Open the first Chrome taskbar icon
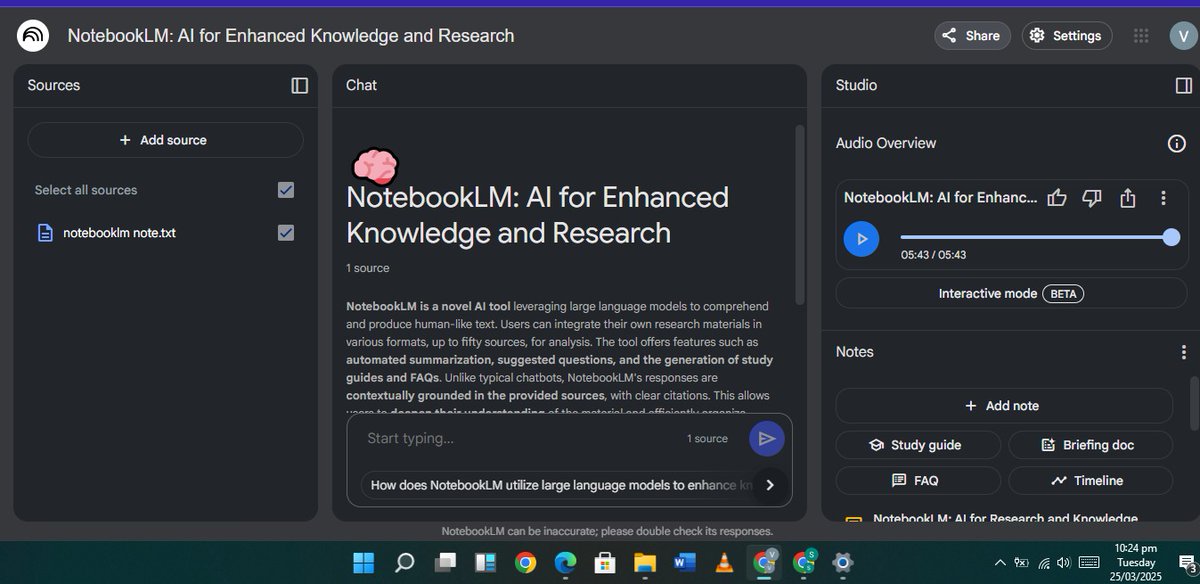Screen dimensions: 1200x584 (x=525, y=563)
